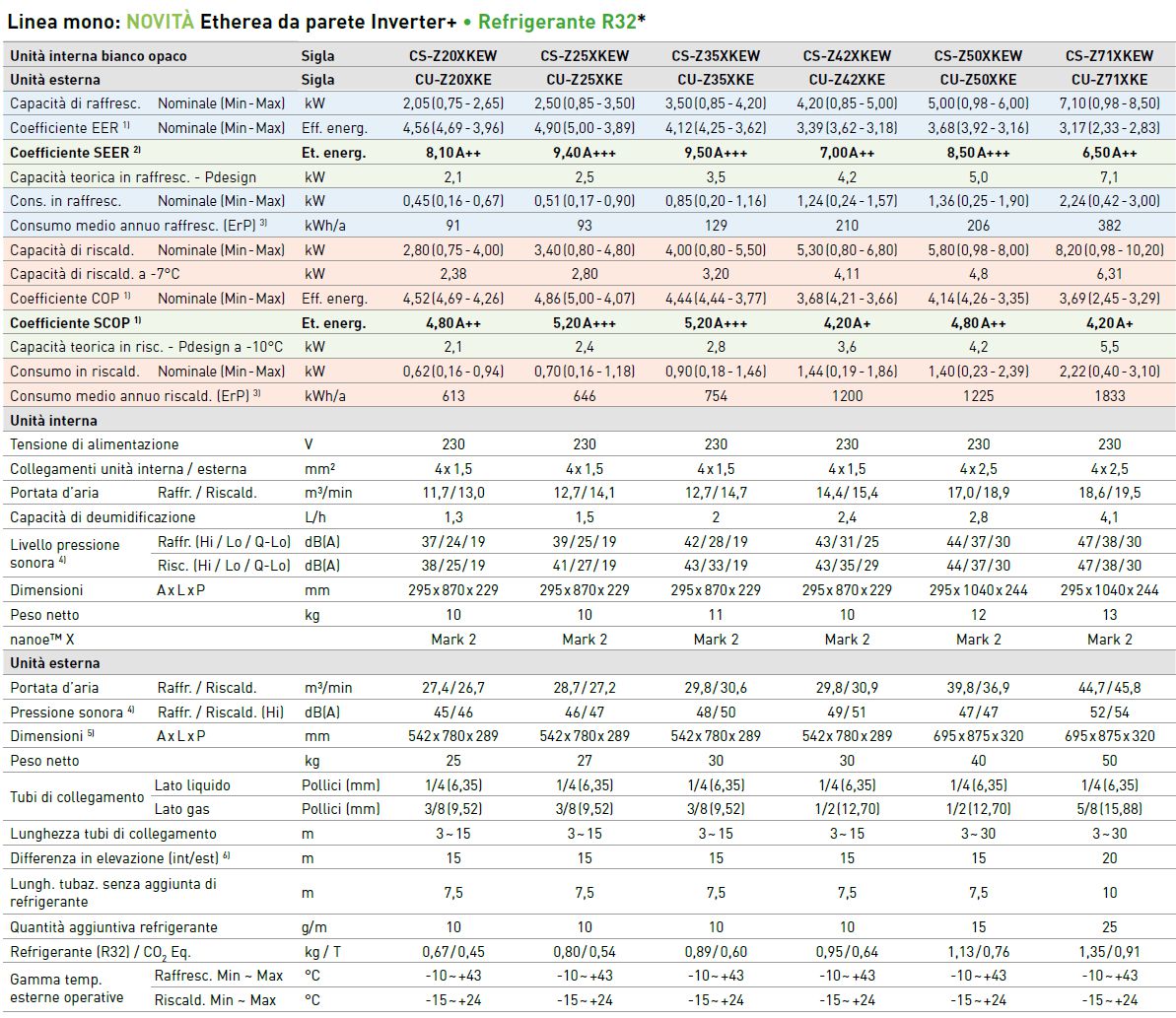The width and height of the screenshot is (1176, 1018).
Task: Click pipe length 3 ~ 30 for CU-Z50XKE
Action: pos(978,834)
